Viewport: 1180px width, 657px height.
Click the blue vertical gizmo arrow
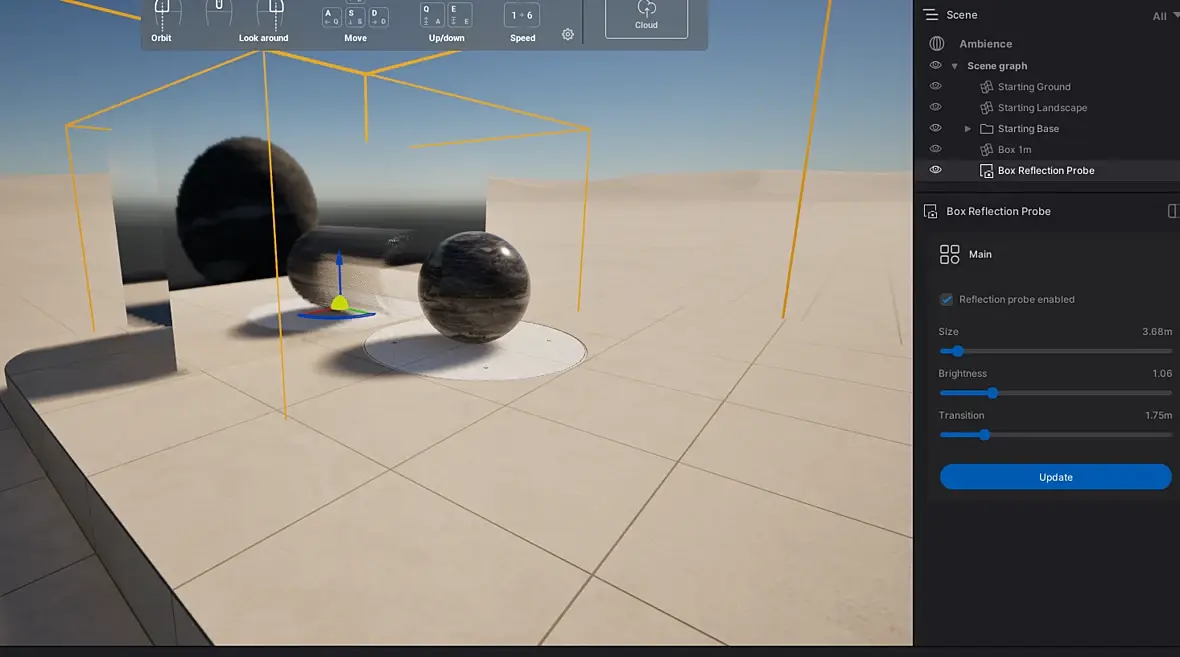coord(339,271)
